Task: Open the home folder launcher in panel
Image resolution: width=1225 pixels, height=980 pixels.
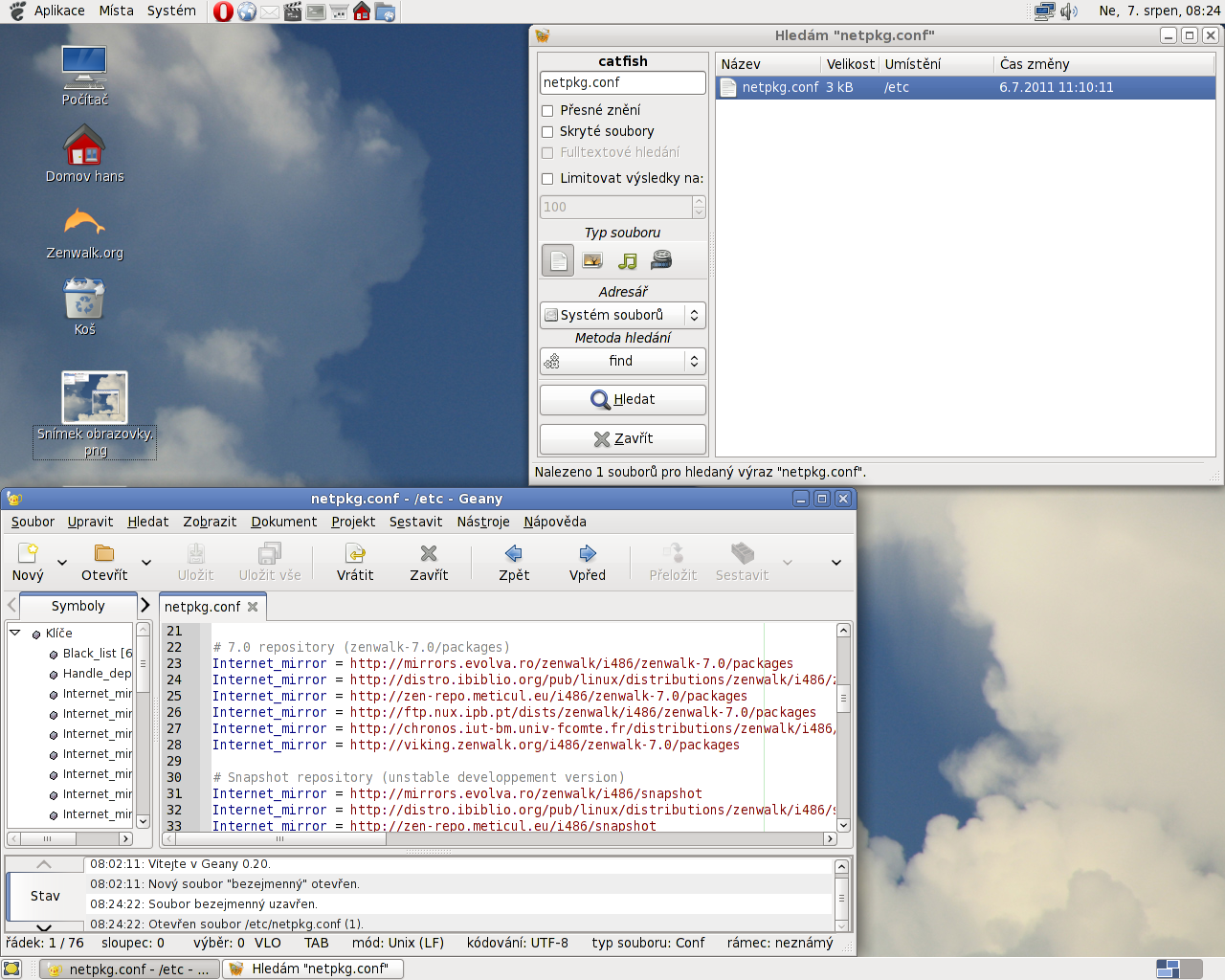Action: [362, 11]
